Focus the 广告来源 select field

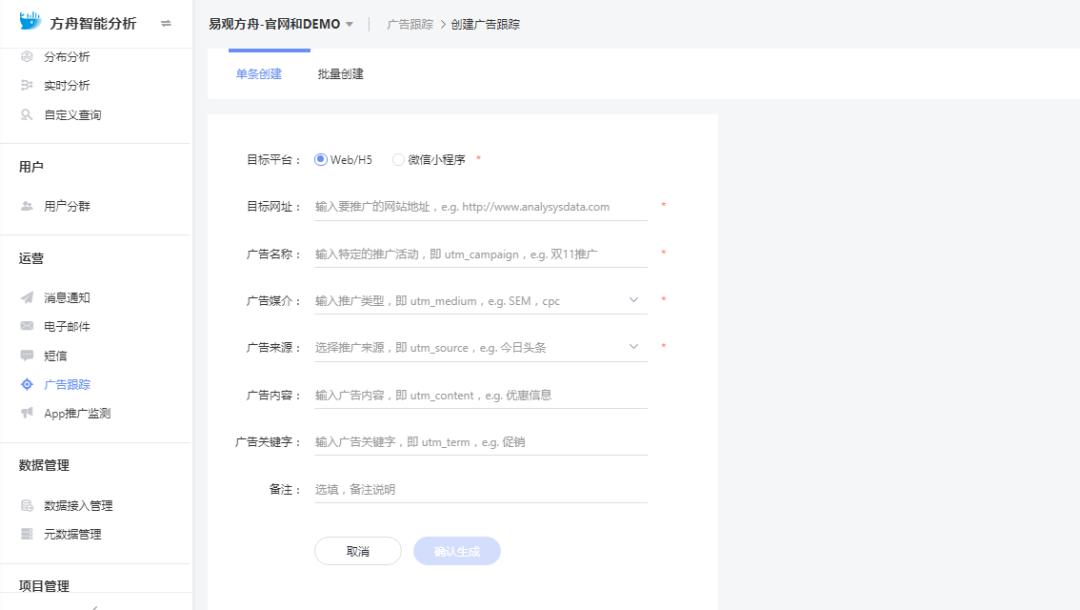pos(481,348)
